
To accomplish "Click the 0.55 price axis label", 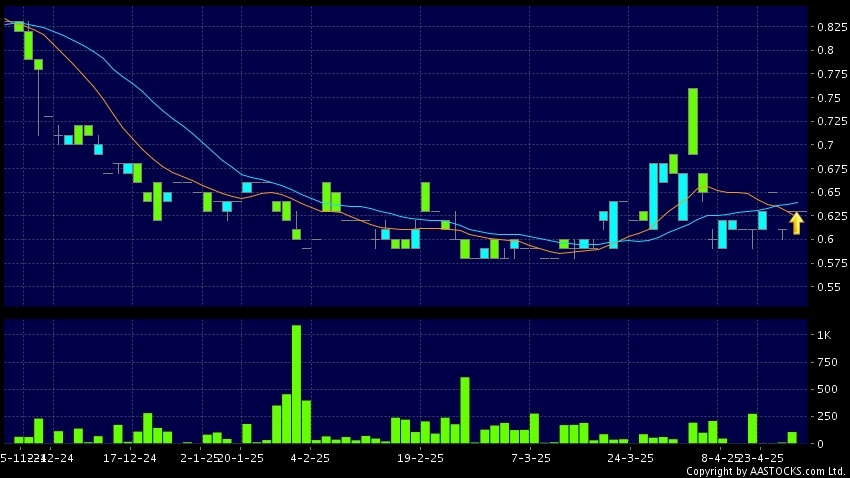I will pyautogui.click(x=829, y=287).
